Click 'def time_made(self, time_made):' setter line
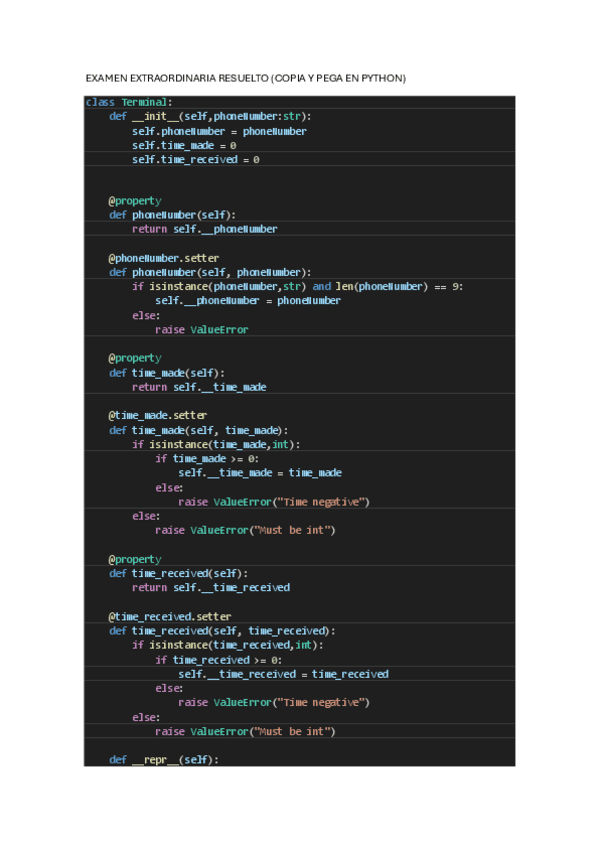The image size is (599, 848). [x=198, y=430]
